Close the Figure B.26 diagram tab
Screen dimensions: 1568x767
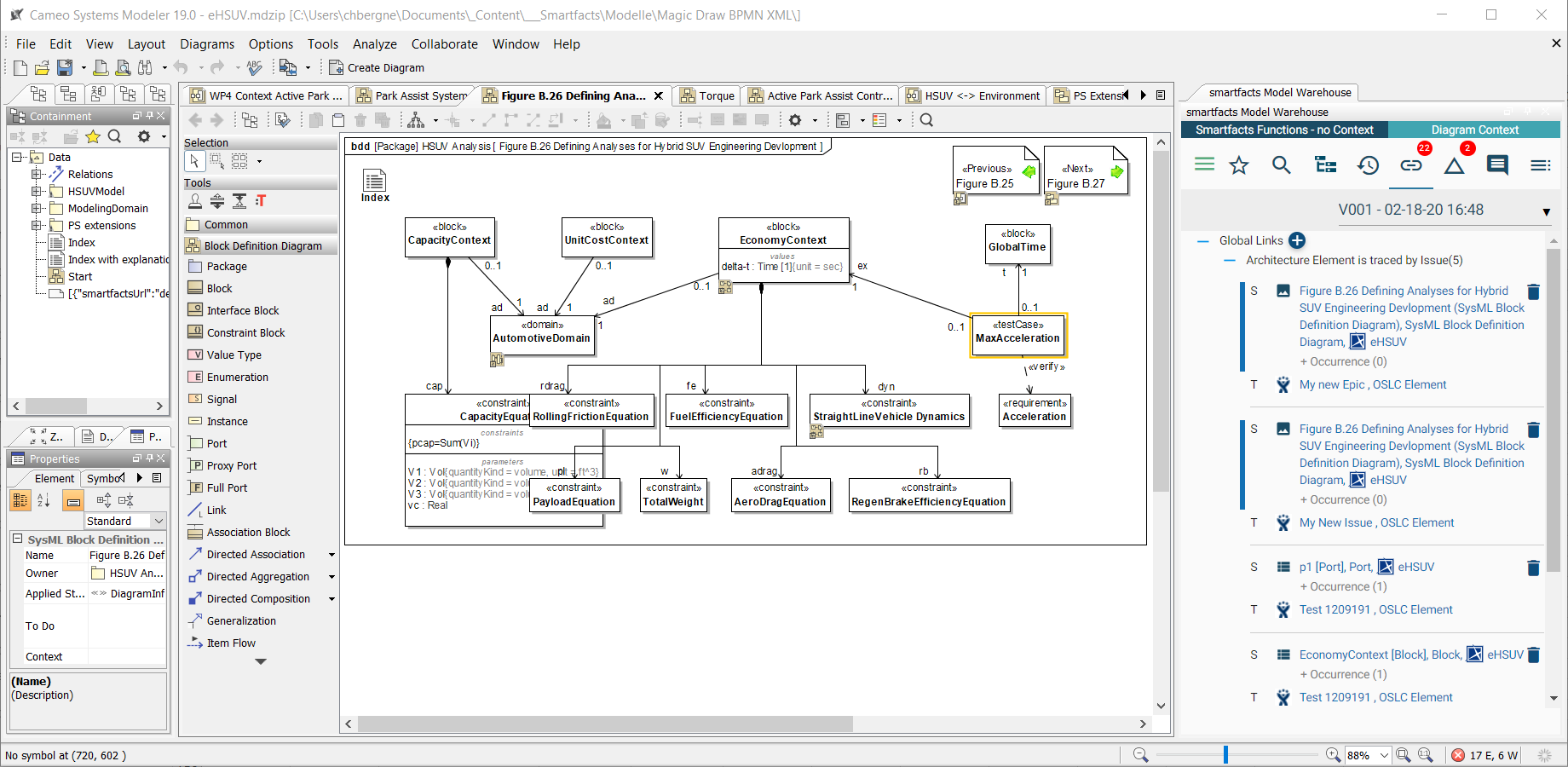(x=658, y=95)
